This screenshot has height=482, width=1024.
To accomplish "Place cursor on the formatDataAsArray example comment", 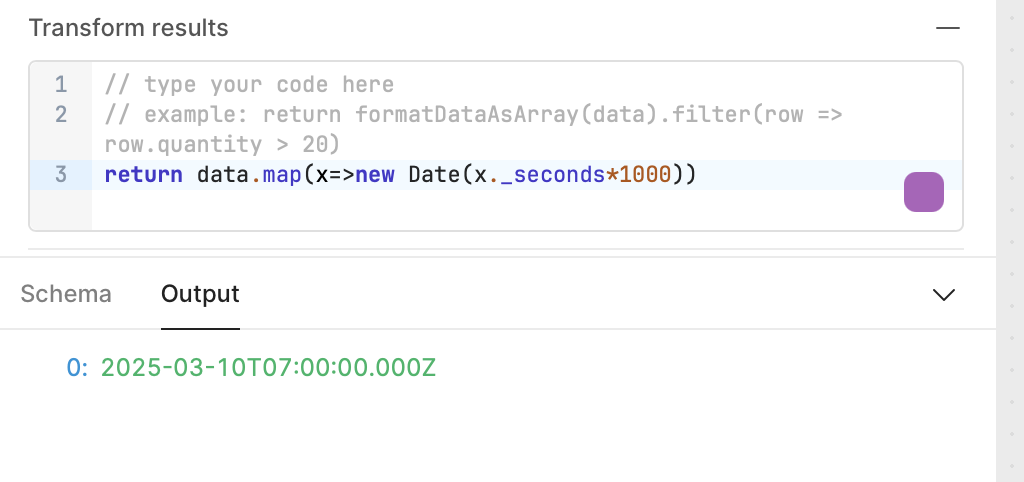I will pos(473,129).
